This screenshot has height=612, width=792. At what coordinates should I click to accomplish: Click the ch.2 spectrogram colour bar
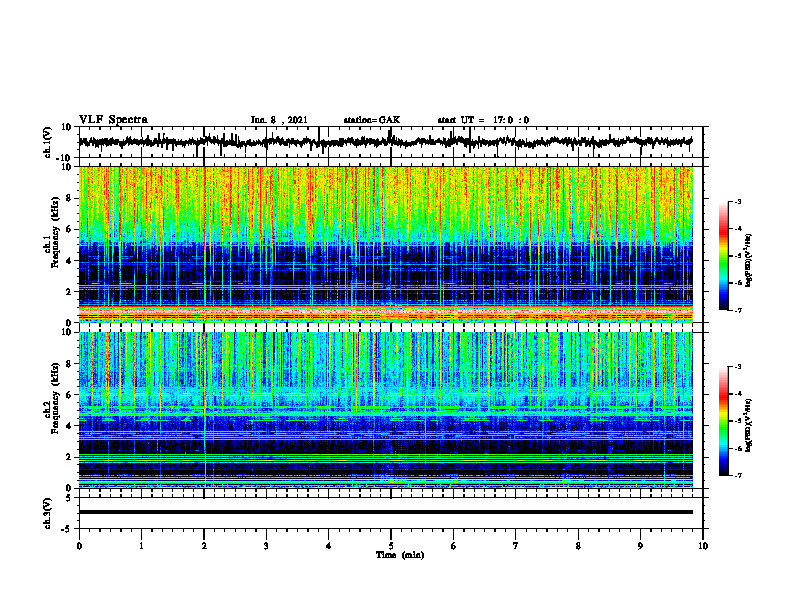[x=723, y=421]
